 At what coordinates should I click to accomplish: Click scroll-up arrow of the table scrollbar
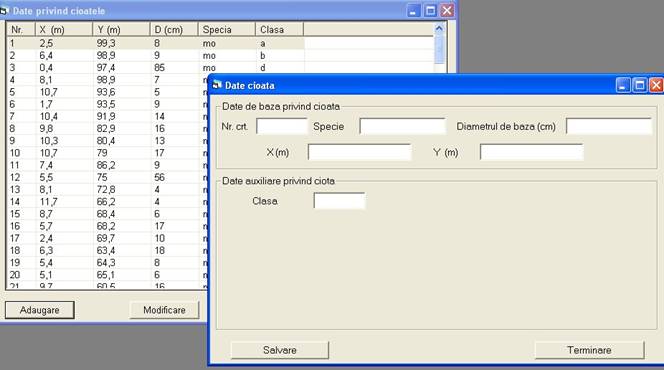click(439, 29)
